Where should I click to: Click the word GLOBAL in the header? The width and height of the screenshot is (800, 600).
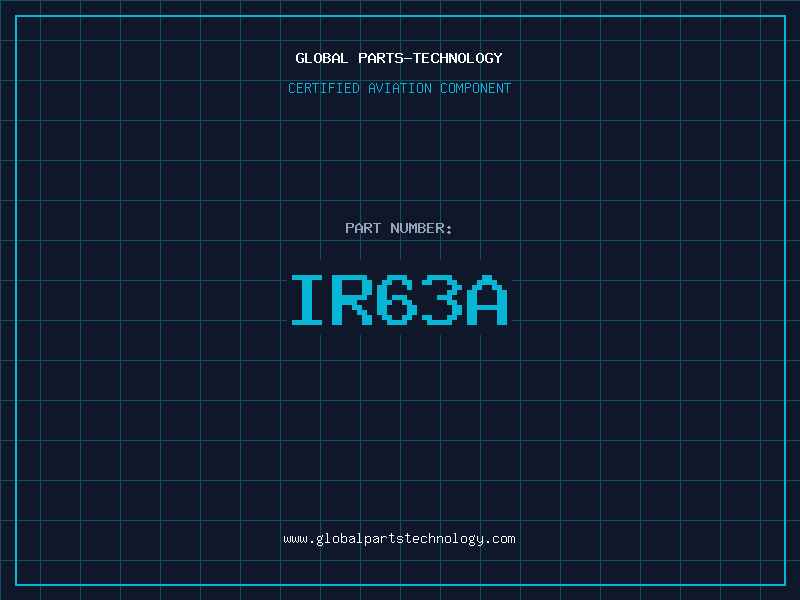pyautogui.click(x=322, y=58)
